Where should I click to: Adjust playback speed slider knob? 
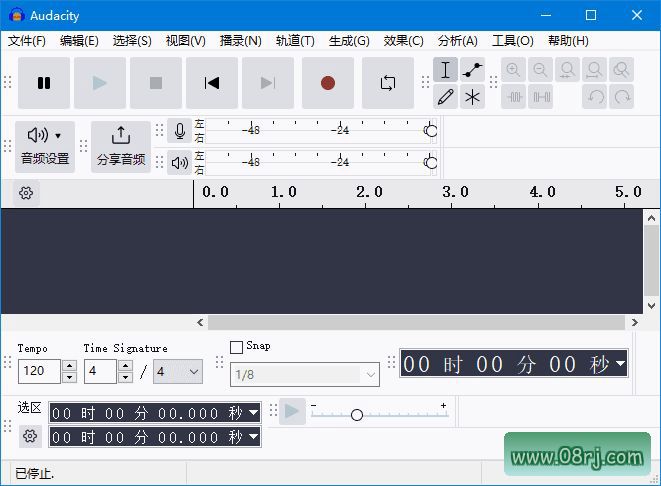pos(357,415)
